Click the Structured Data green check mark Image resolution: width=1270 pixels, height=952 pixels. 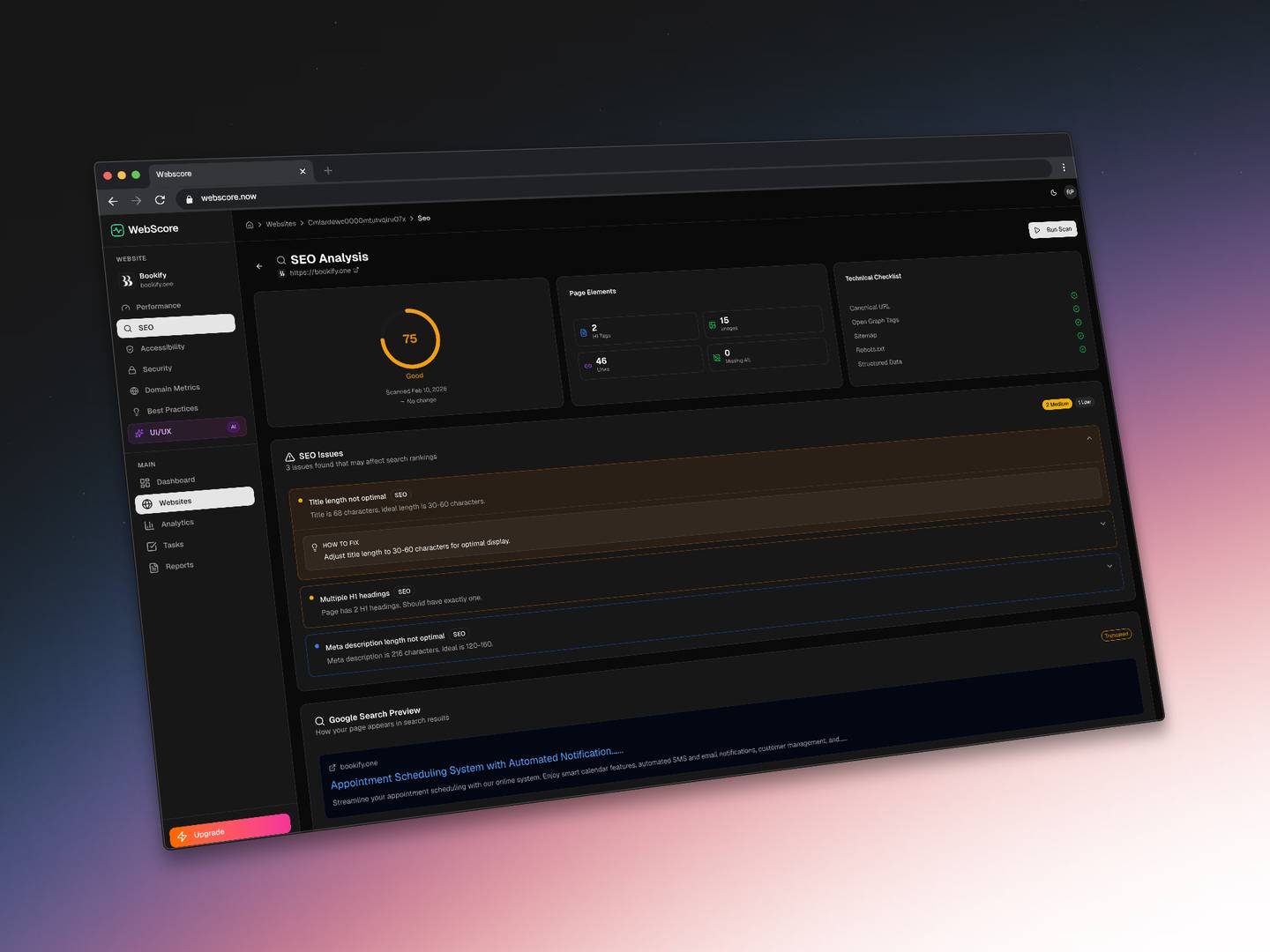pos(1082,349)
